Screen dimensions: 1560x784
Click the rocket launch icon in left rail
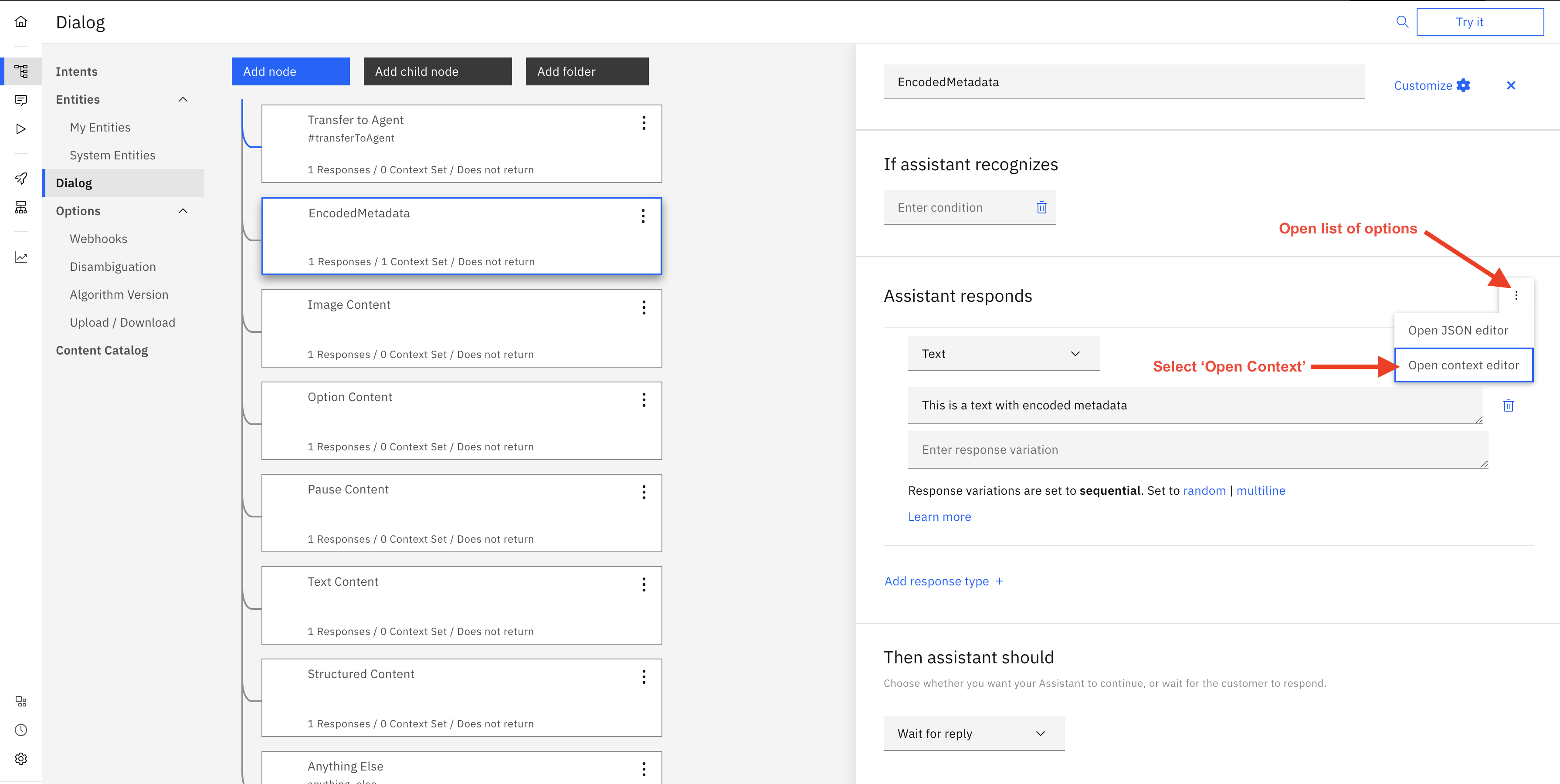pyautogui.click(x=21, y=178)
